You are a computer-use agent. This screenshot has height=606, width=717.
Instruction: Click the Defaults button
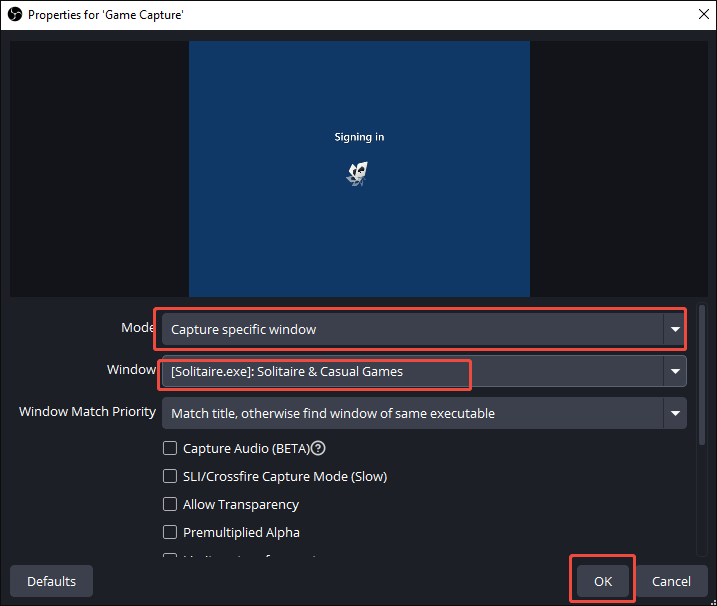coord(51,581)
